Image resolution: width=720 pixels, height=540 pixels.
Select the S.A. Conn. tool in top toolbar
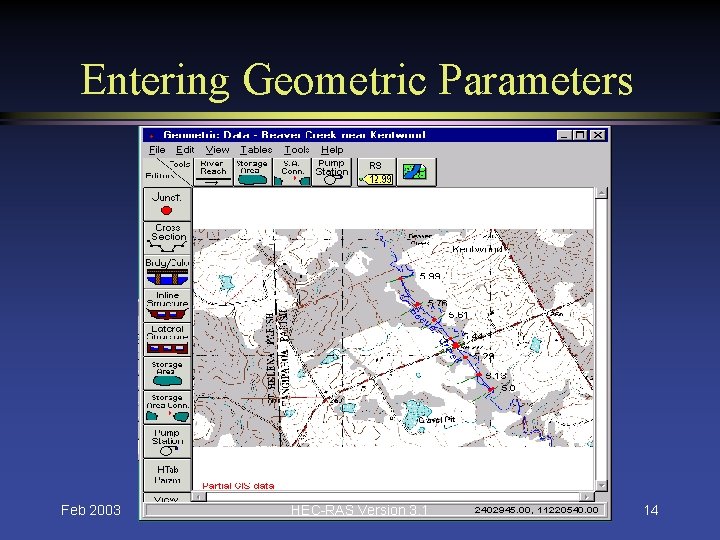click(292, 172)
